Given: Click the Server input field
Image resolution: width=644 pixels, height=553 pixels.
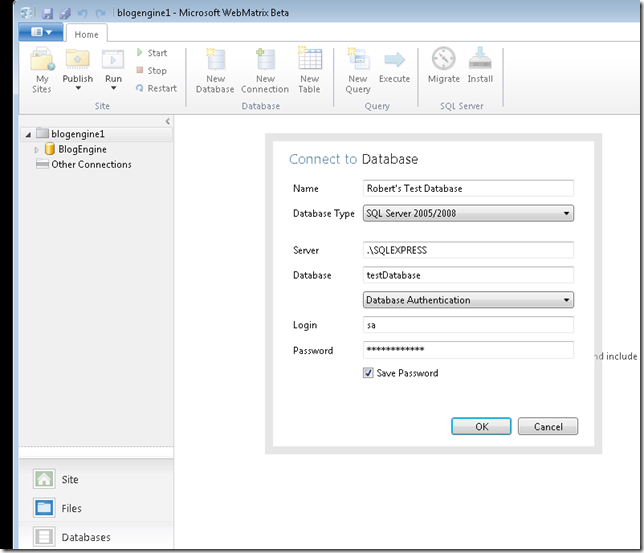Looking at the screenshot, I should point(468,250).
